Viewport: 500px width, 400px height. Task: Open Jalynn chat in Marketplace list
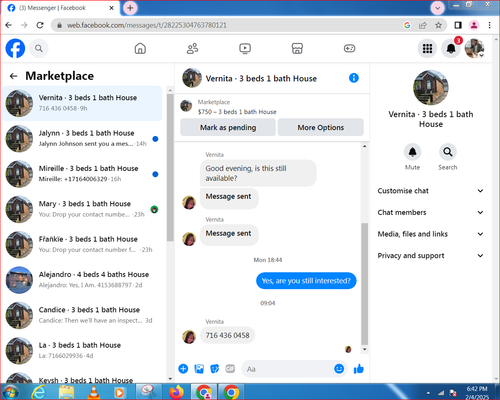(82, 139)
